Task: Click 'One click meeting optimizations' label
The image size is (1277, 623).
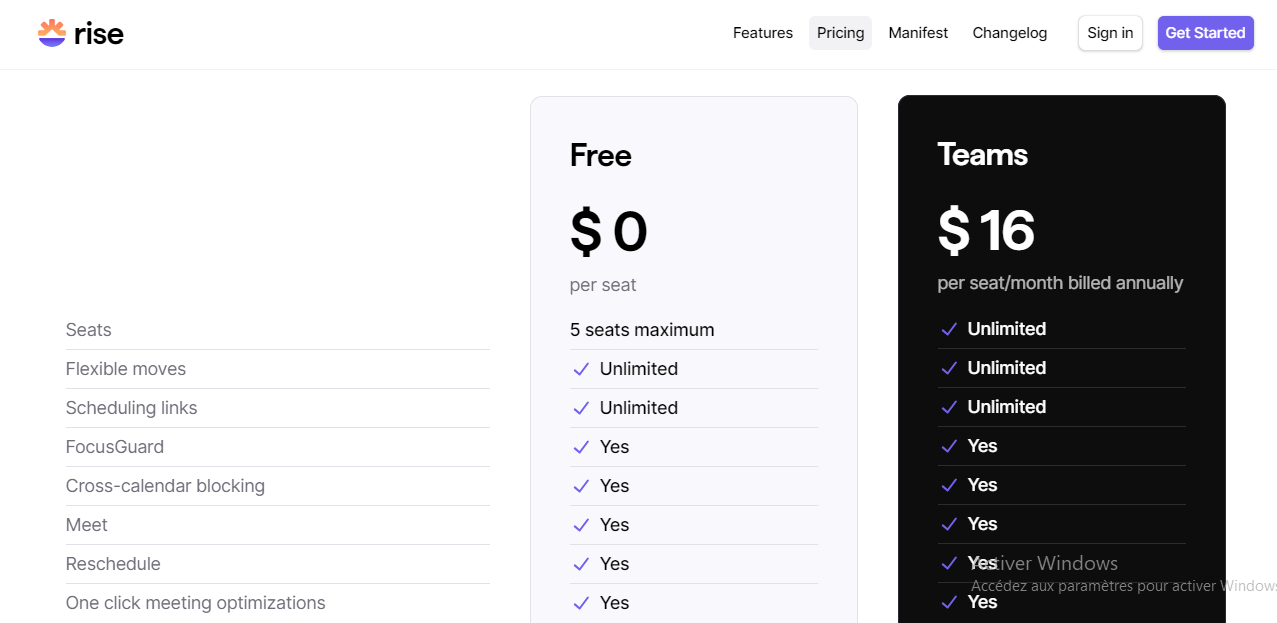Action: [196, 603]
